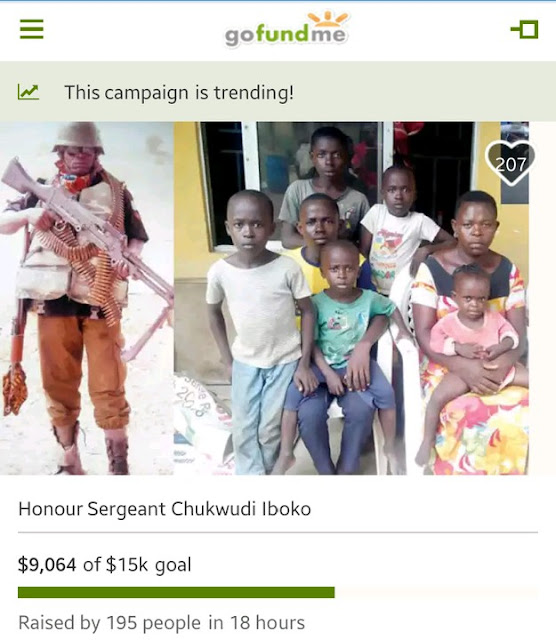
Task: Click the 'of $15k goal' text
Action: 137,564
